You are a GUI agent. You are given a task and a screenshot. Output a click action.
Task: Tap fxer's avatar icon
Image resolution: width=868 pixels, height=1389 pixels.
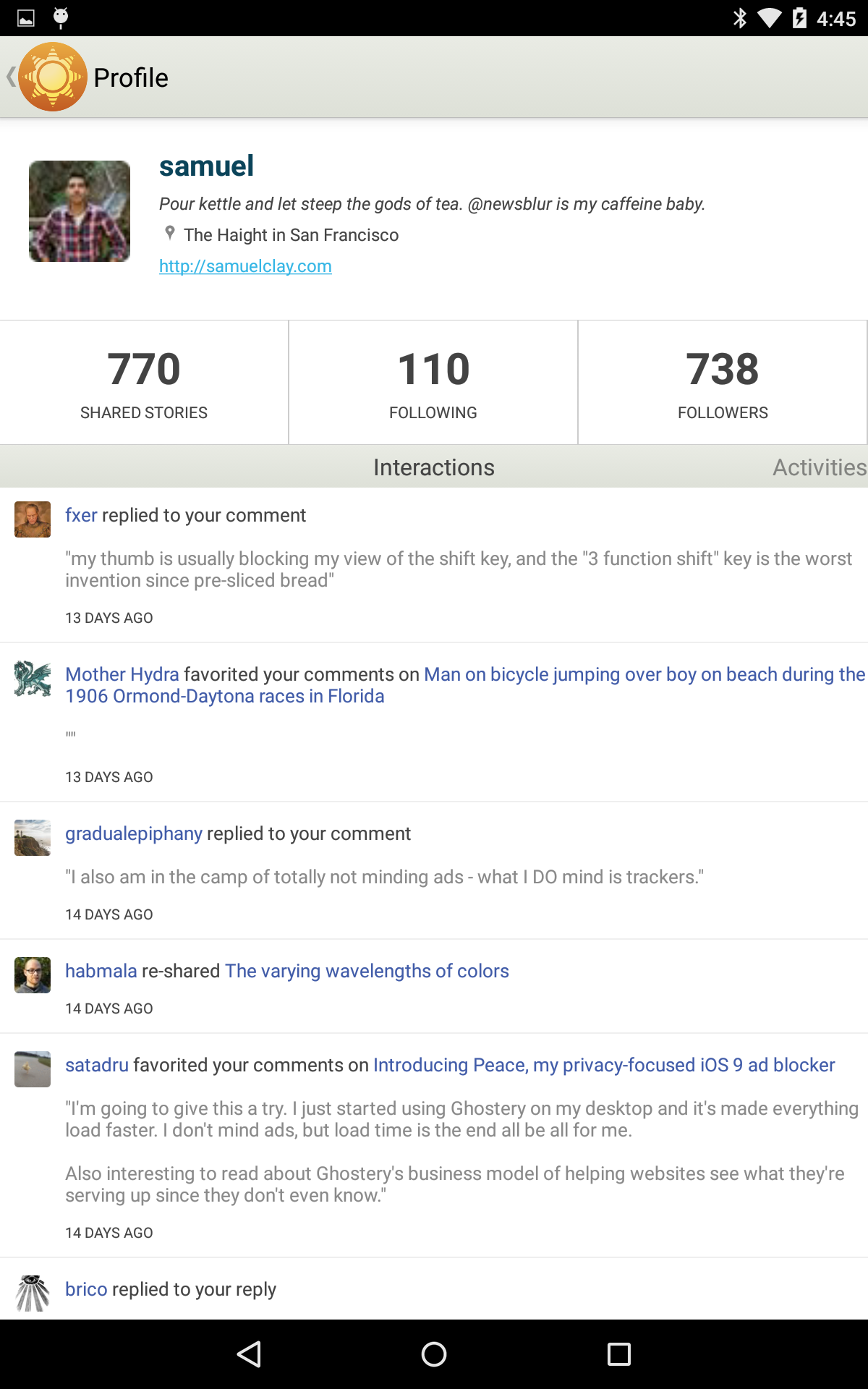tap(33, 519)
